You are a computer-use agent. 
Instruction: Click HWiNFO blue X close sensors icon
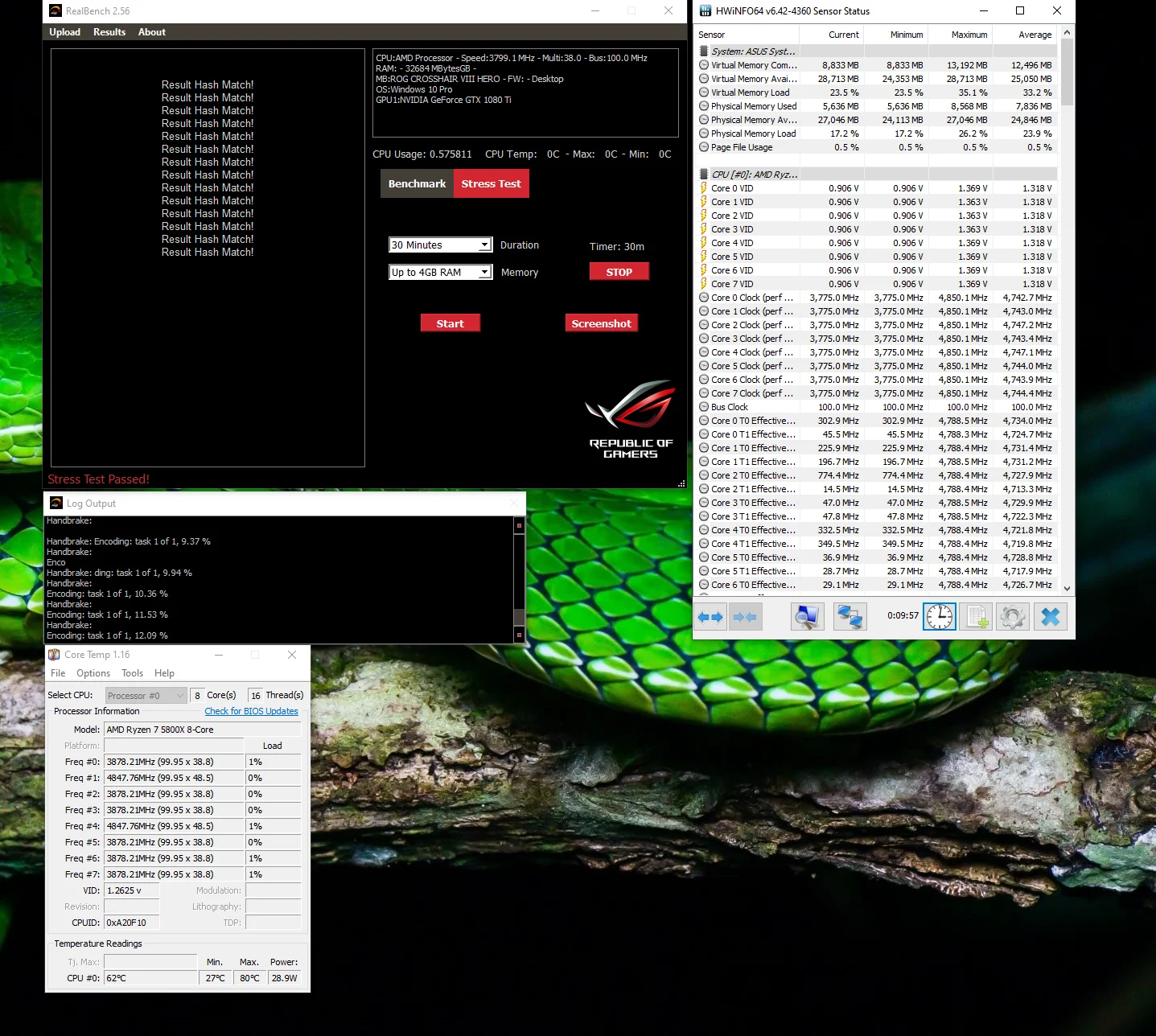1050,617
